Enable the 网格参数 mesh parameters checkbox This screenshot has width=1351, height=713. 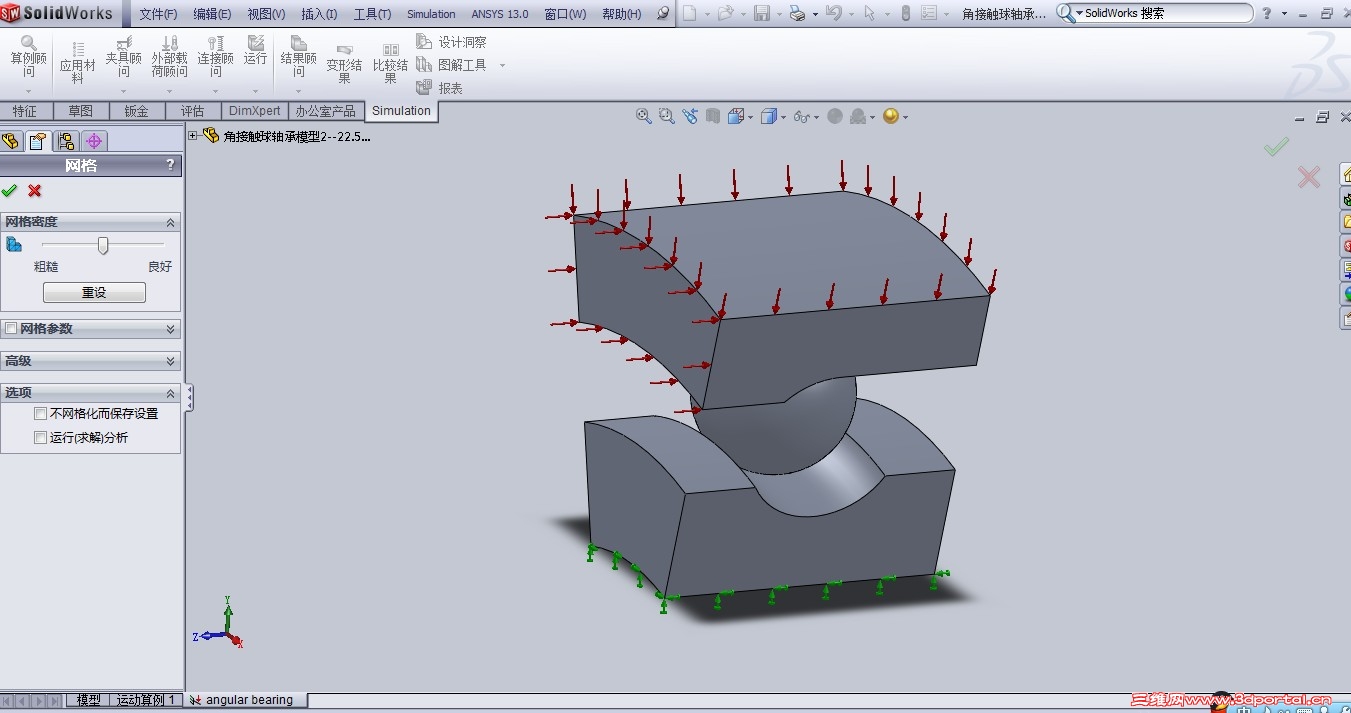(11, 328)
